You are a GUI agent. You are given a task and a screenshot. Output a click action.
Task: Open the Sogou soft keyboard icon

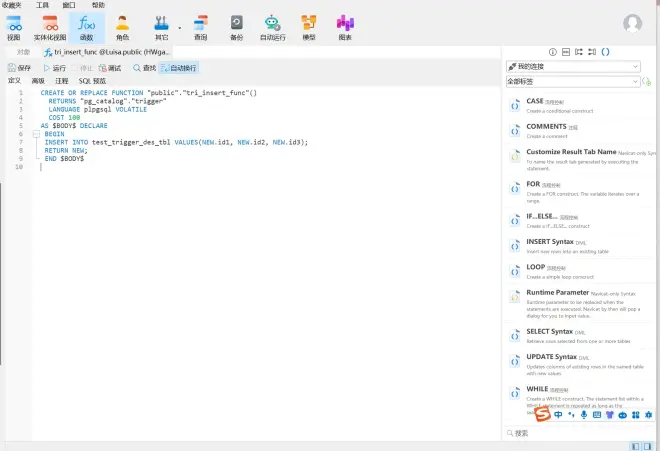(597, 415)
